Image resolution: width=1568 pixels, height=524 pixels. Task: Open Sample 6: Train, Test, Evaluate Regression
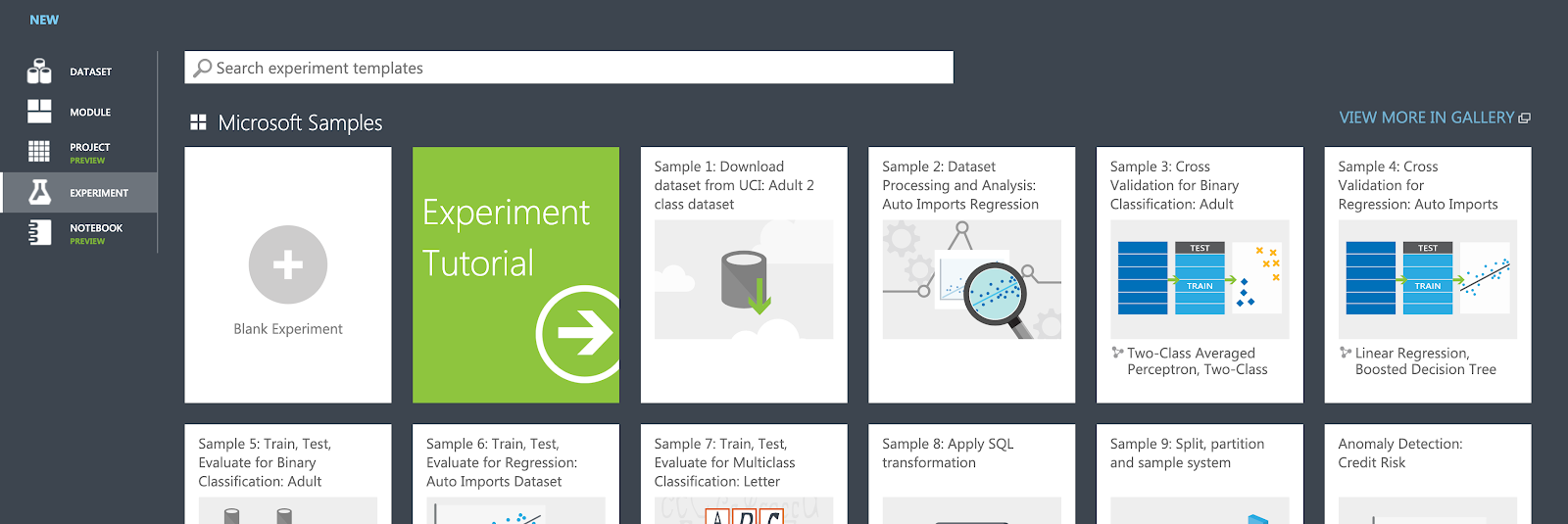pyautogui.click(x=515, y=474)
